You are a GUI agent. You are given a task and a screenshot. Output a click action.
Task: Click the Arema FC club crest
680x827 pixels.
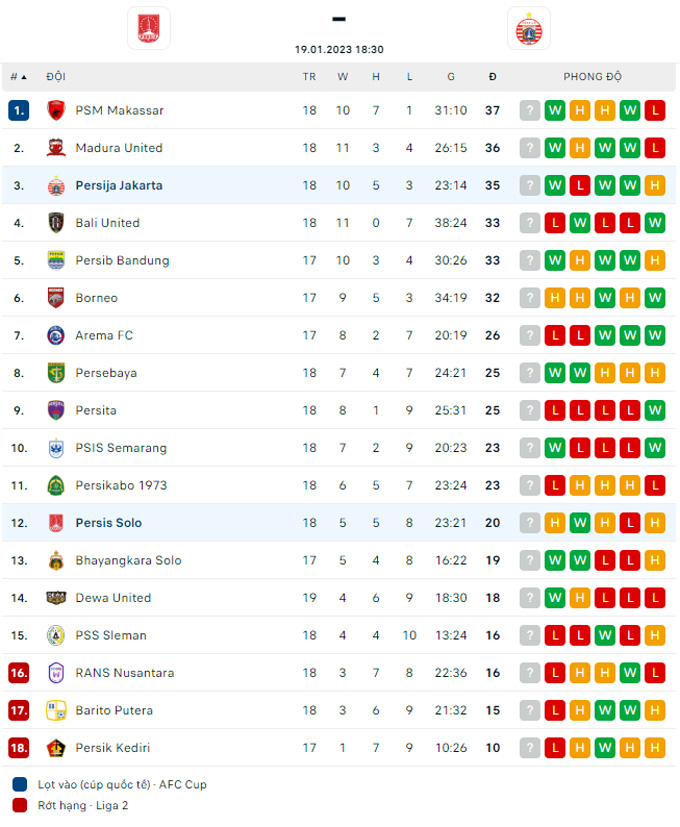(x=56, y=335)
